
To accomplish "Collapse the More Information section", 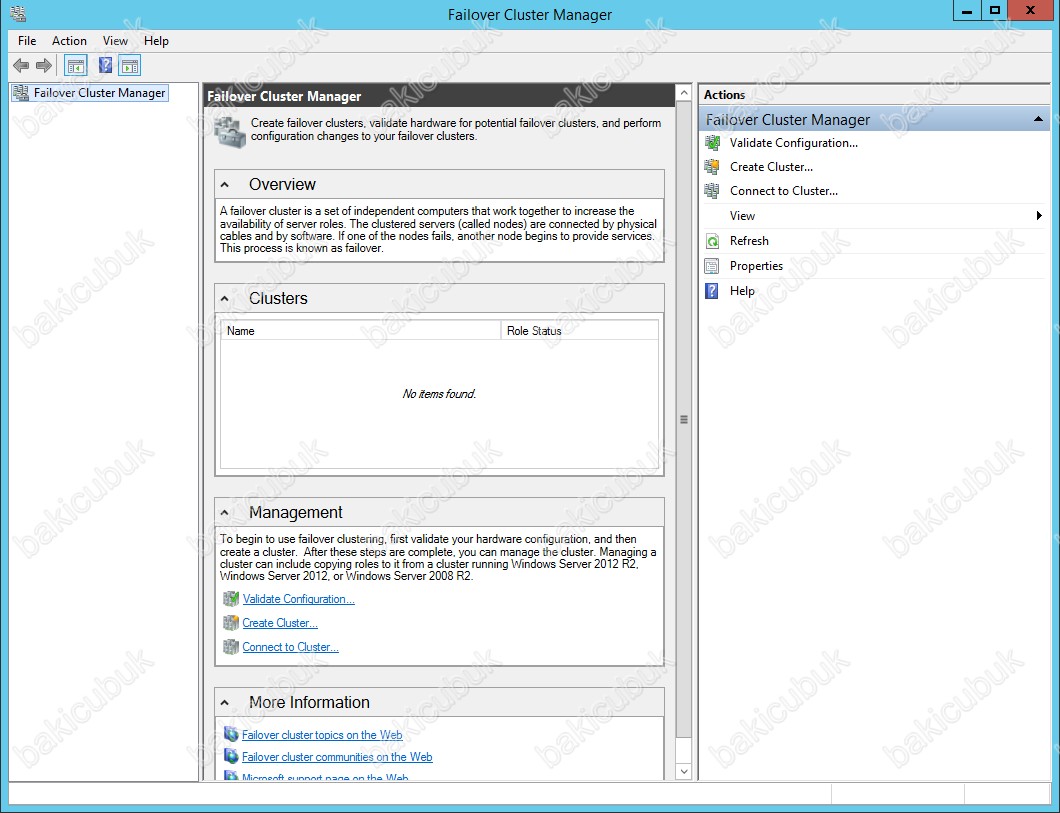I will [x=225, y=703].
